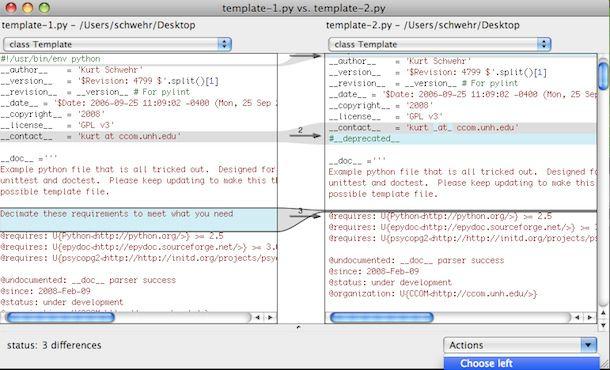610x370 pixels.
Task: Click left pane scroll-left arrow
Action: click(x=258, y=317)
